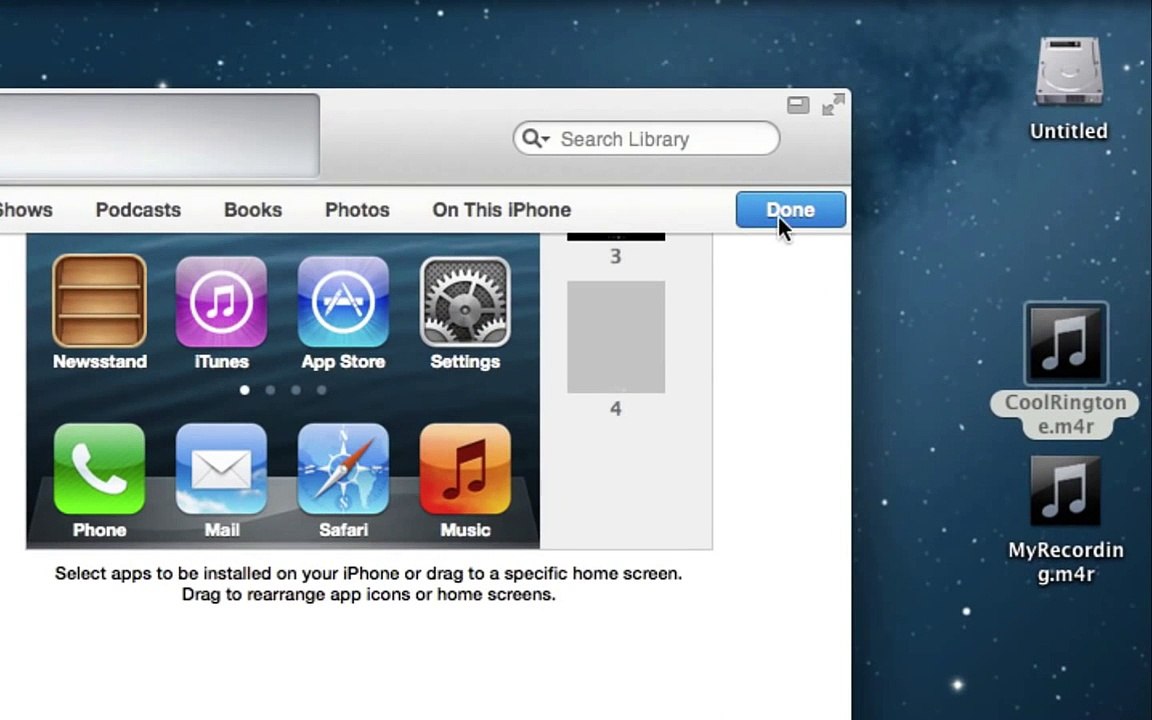Go to the second home screen page dot
1152x720 pixels.
point(270,390)
